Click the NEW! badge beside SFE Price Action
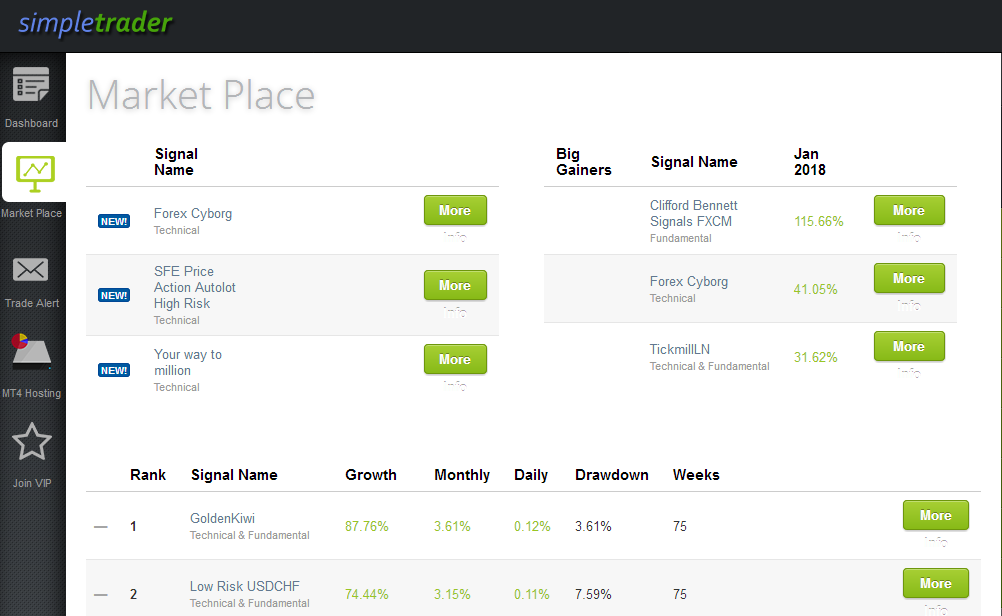This screenshot has width=1002, height=616. (114, 295)
